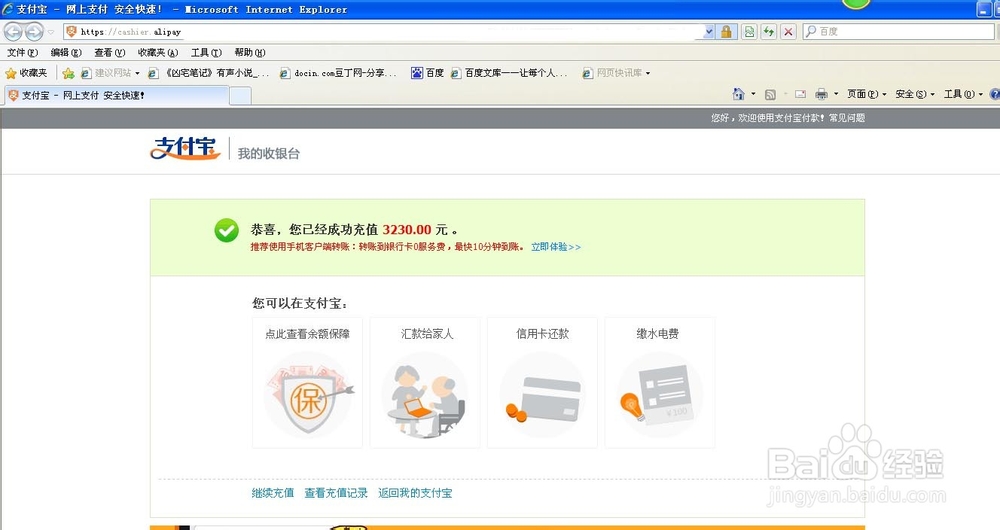
Task: Open the 帮助 menu
Action: tap(249, 52)
